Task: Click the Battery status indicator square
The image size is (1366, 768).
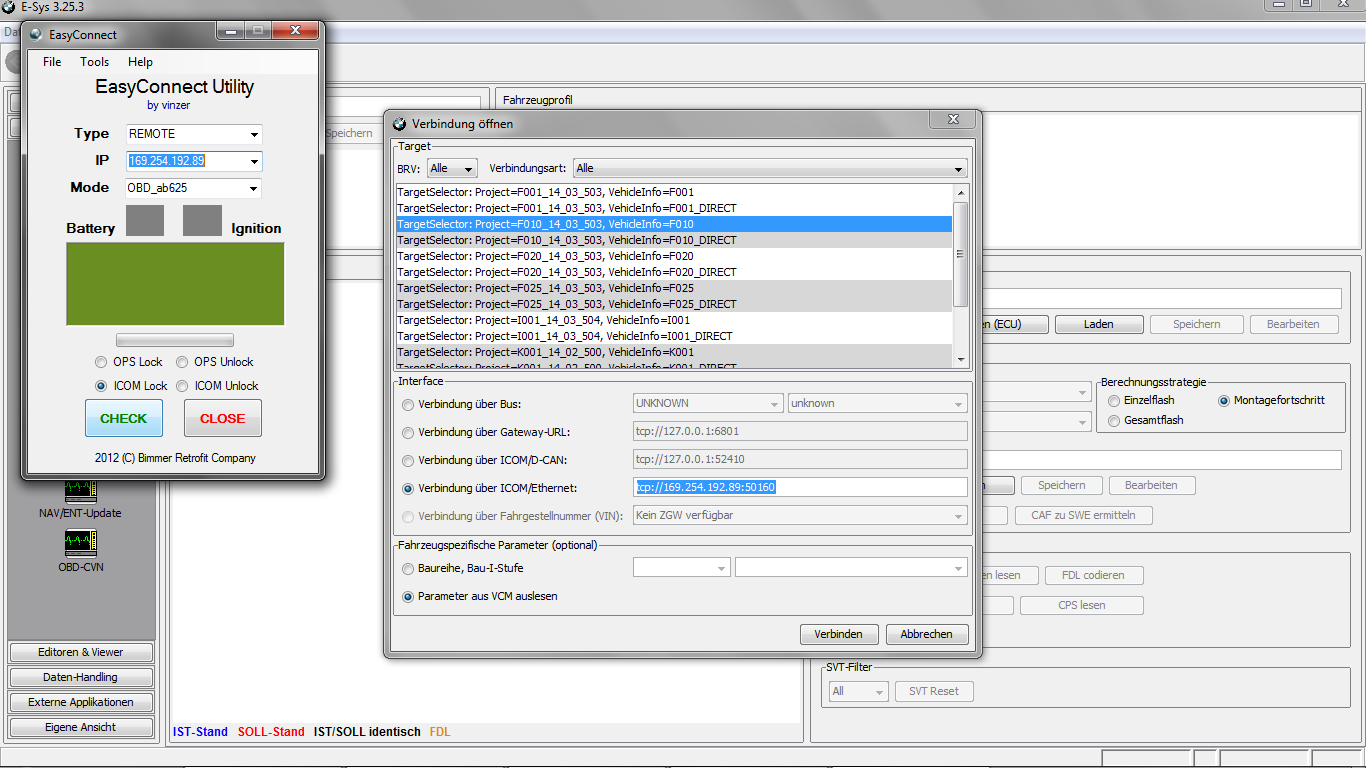Action: (x=145, y=221)
